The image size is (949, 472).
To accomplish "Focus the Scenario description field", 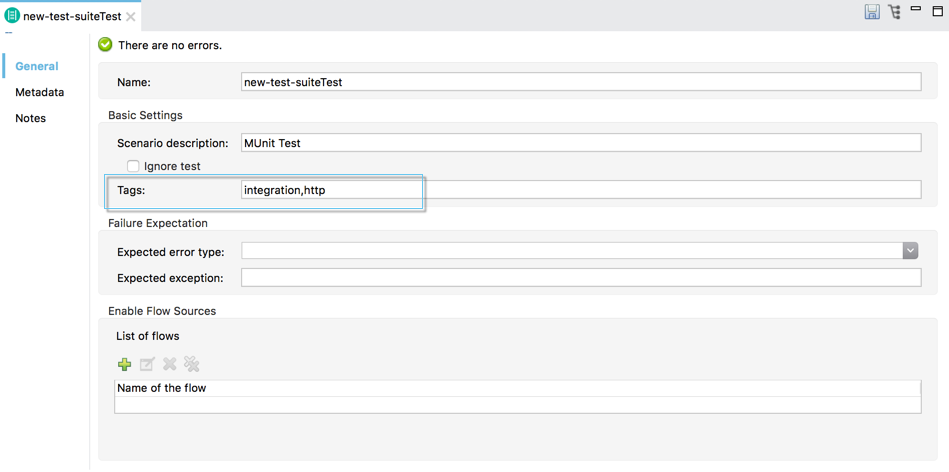I will tap(580, 143).
